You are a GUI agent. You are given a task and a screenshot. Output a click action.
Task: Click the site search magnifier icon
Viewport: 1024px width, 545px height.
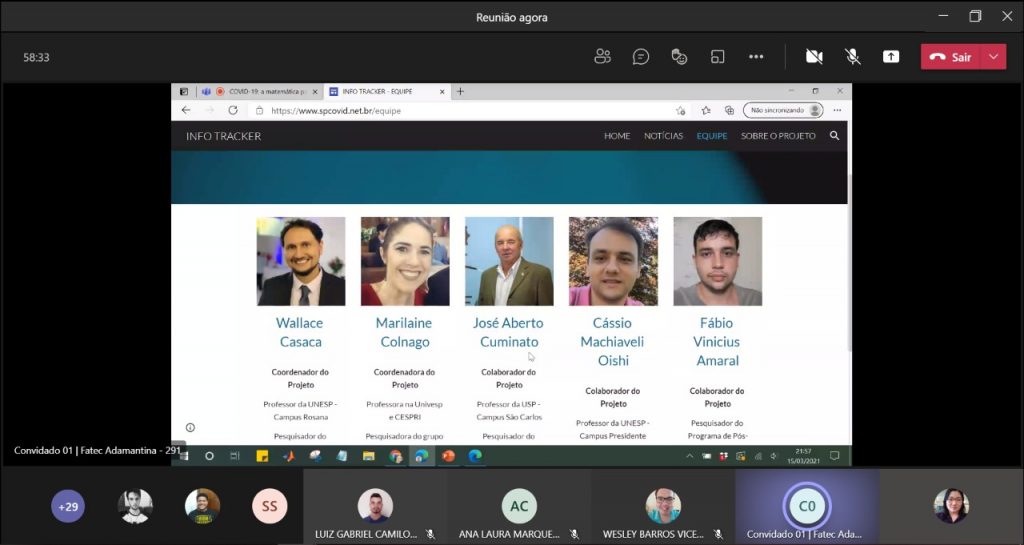(x=835, y=136)
